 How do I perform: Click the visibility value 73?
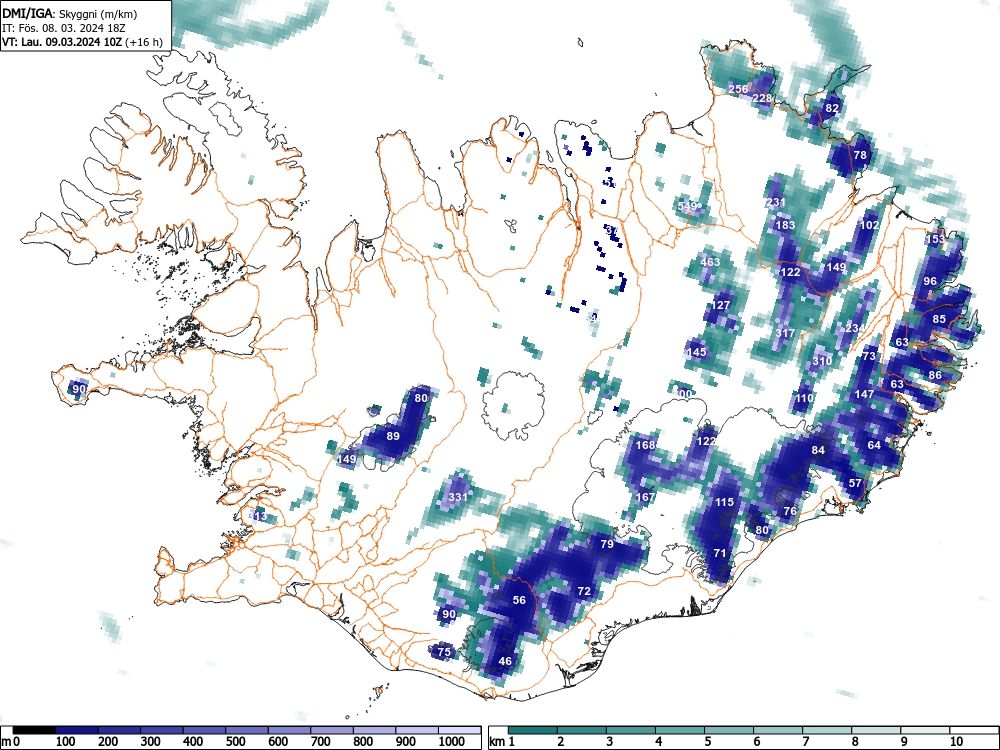[x=869, y=356]
